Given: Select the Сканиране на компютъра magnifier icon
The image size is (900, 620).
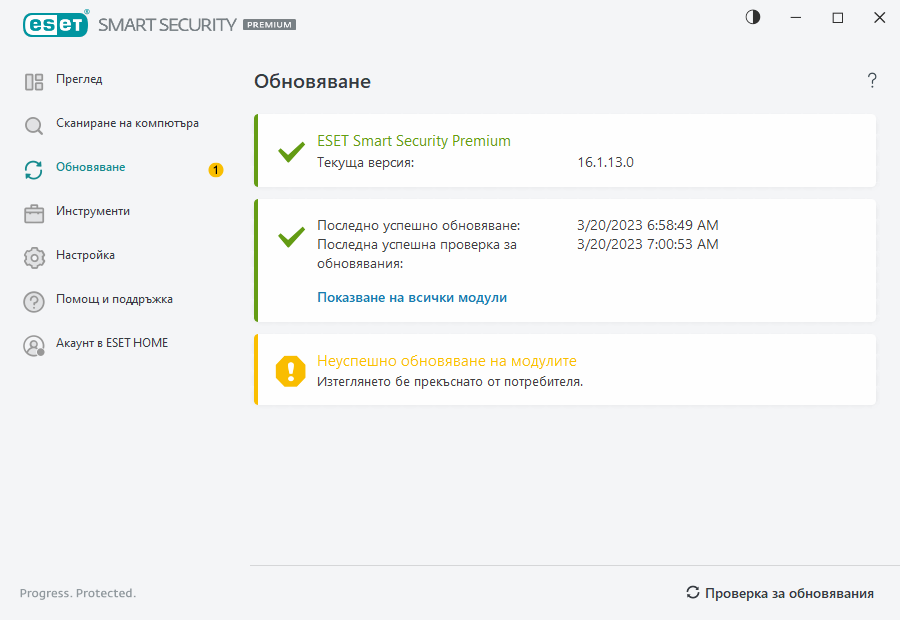Looking at the screenshot, I should 33,123.
